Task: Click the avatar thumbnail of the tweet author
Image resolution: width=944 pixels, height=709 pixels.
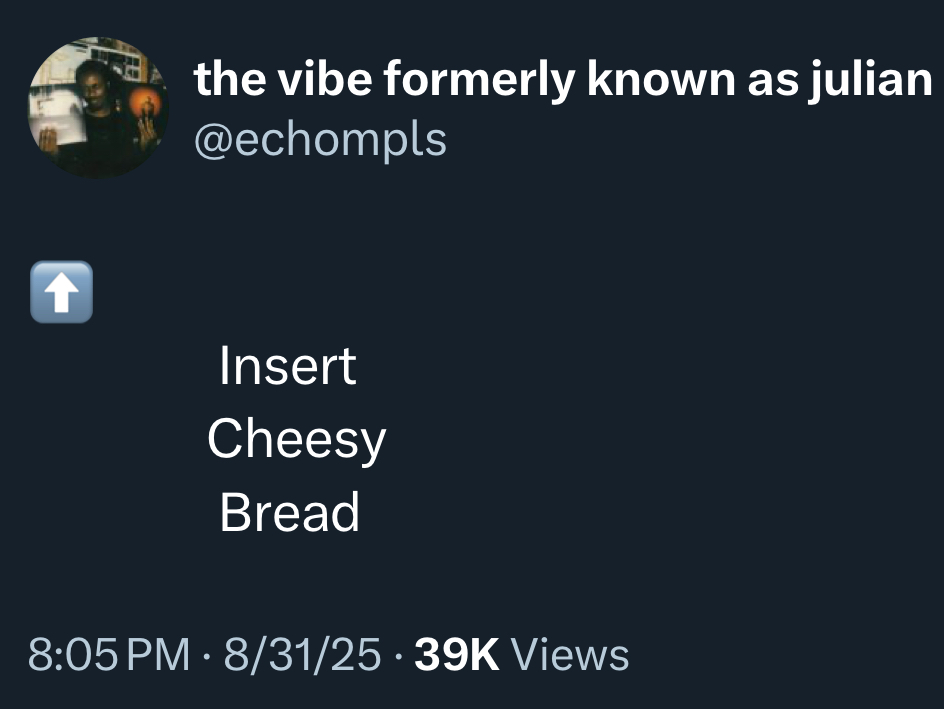Action: pyautogui.click(x=97, y=106)
